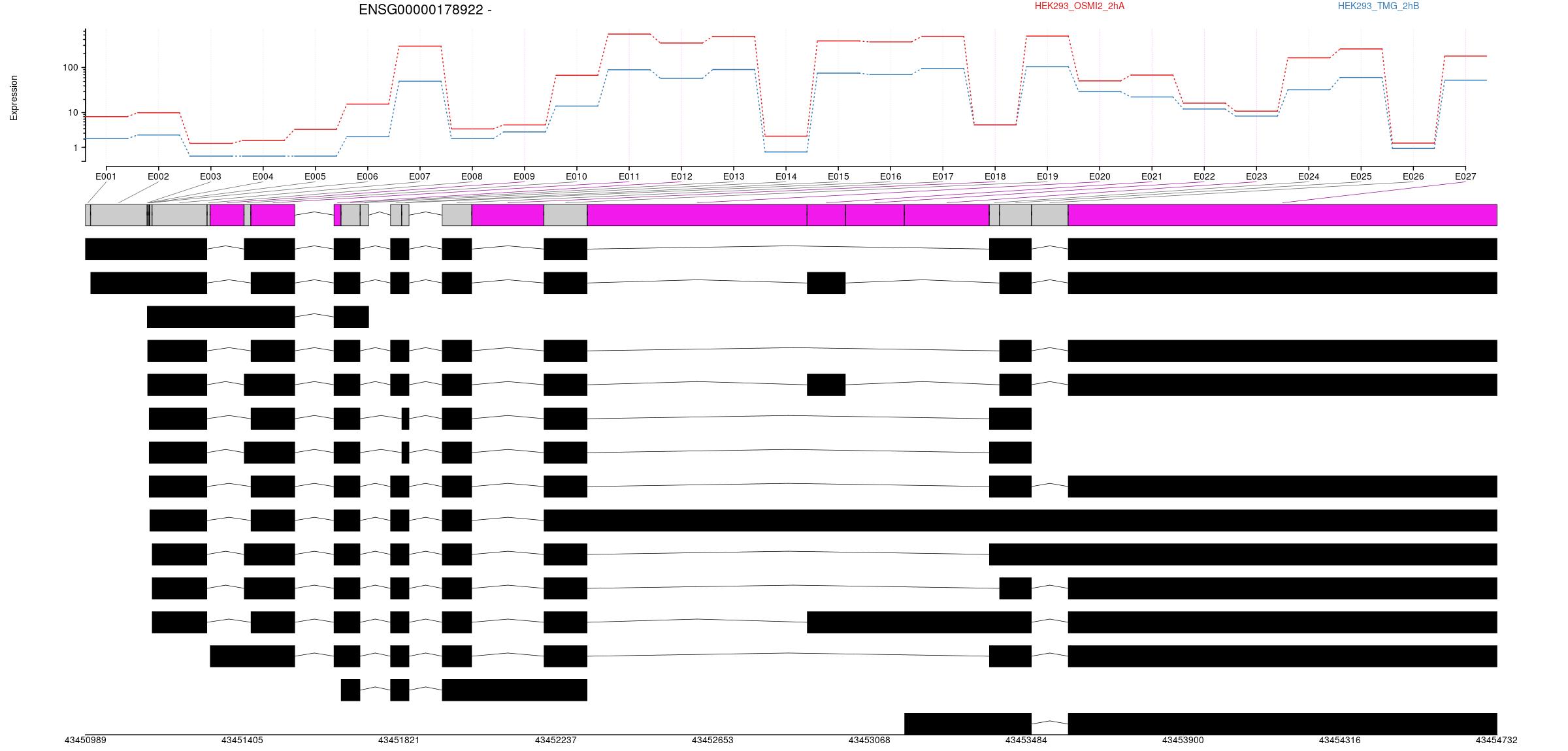Viewport: 1568px width, 751px height.
Task: Select exon label E023
Action: pos(1256,176)
